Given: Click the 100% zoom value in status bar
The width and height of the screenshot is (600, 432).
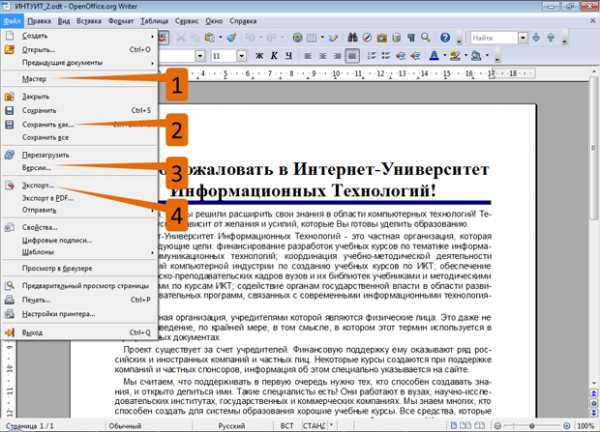Looking at the screenshot, I should tap(586, 425).
